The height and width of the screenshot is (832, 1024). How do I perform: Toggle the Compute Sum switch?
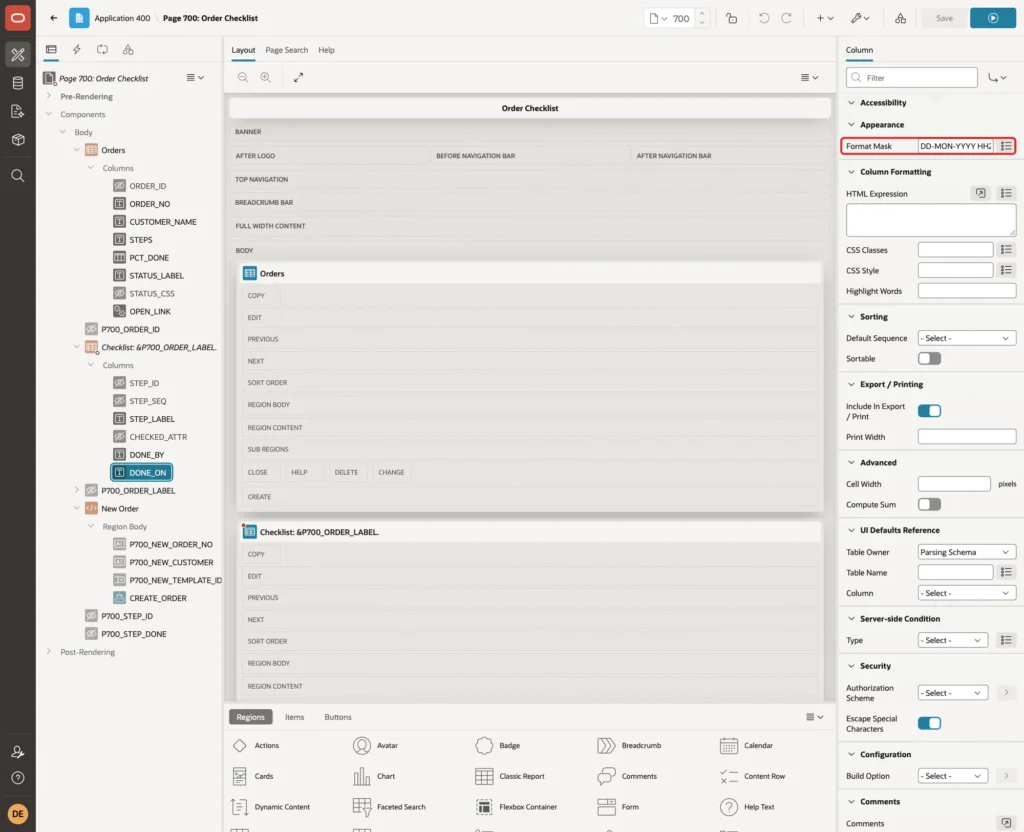929,504
